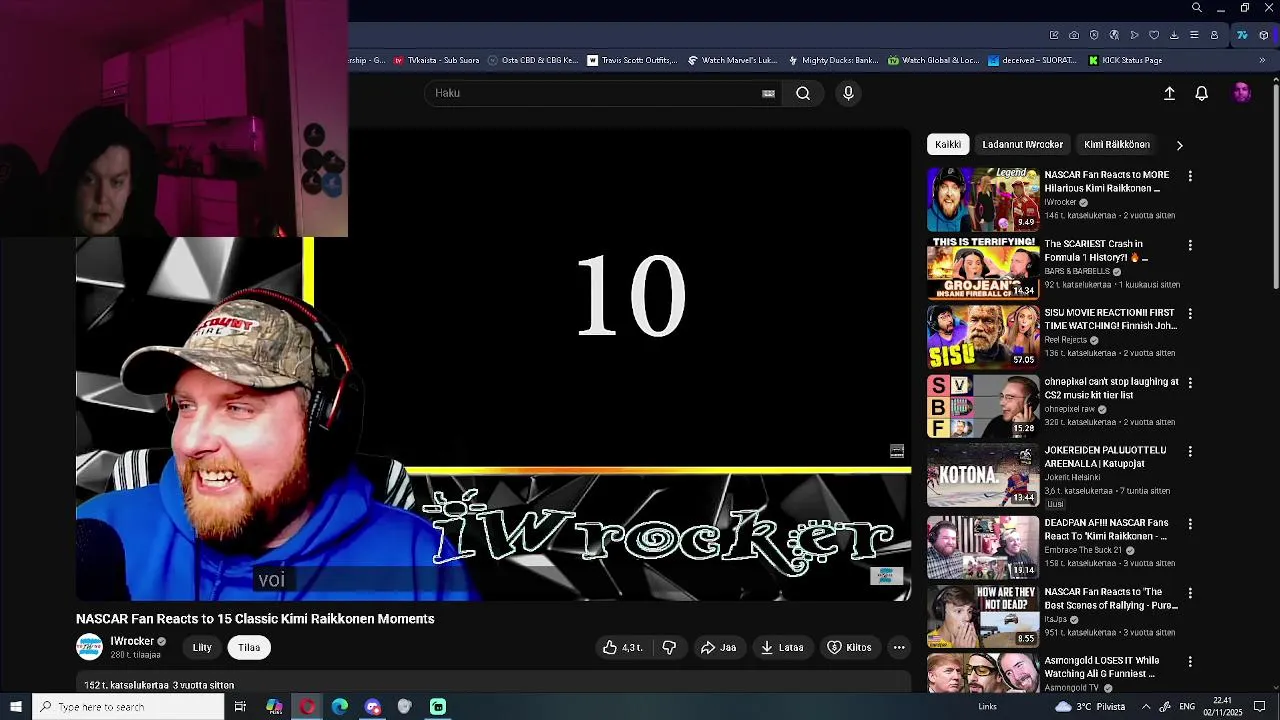Share the video with Jaa button
The height and width of the screenshot is (720, 1280).
click(718, 647)
